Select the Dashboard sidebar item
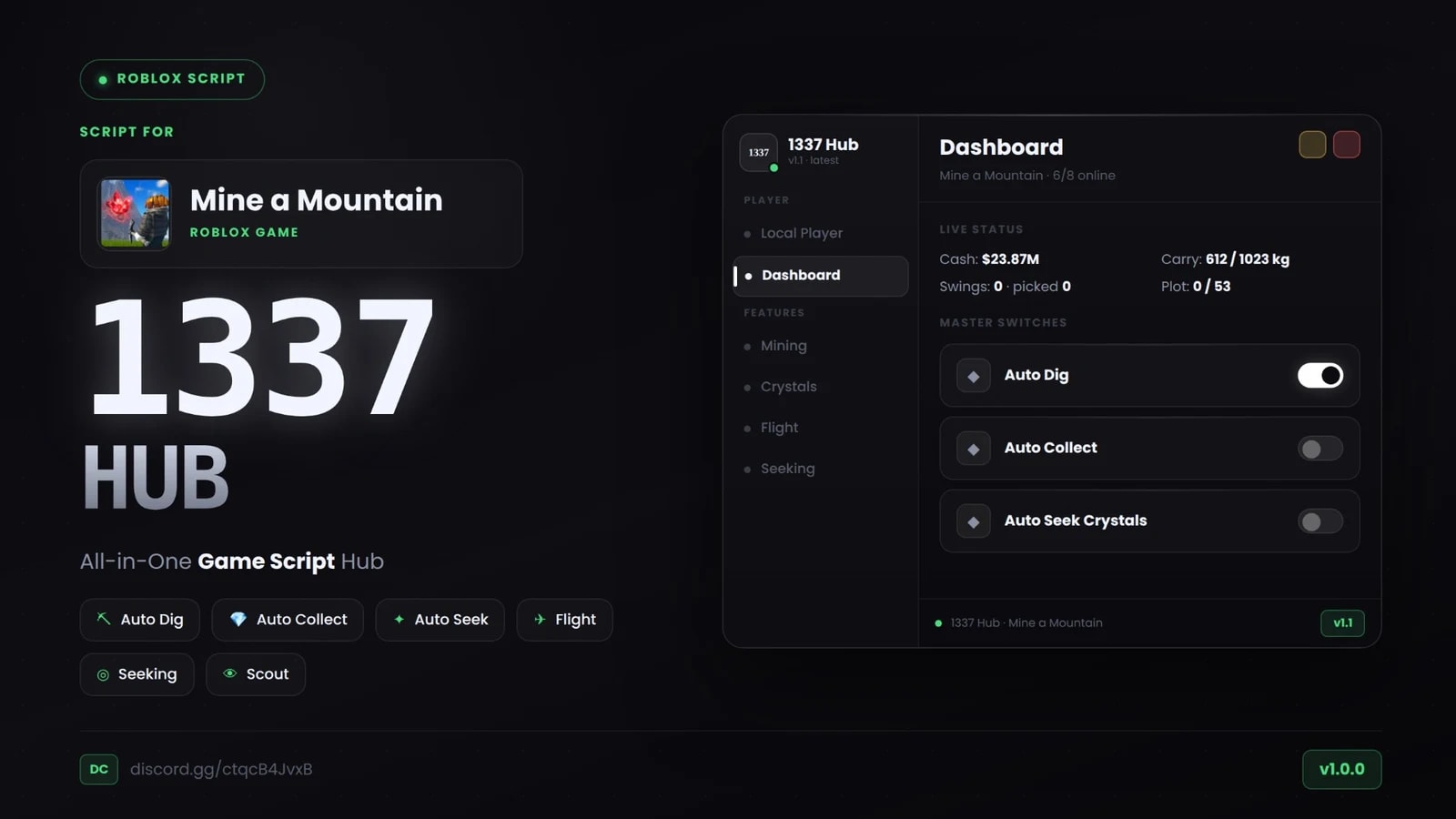Viewport: 1456px width, 819px height. tap(821, 276)
